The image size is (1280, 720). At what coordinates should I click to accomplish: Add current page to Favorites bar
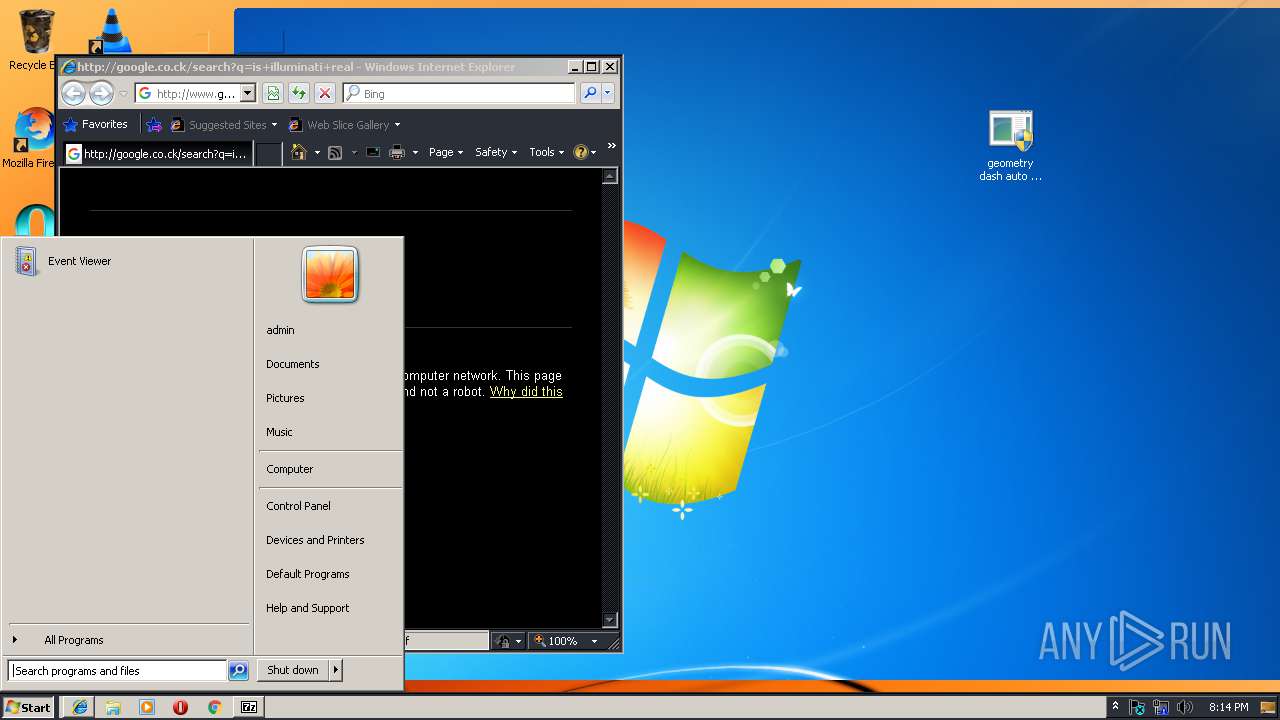coord(153,125)
